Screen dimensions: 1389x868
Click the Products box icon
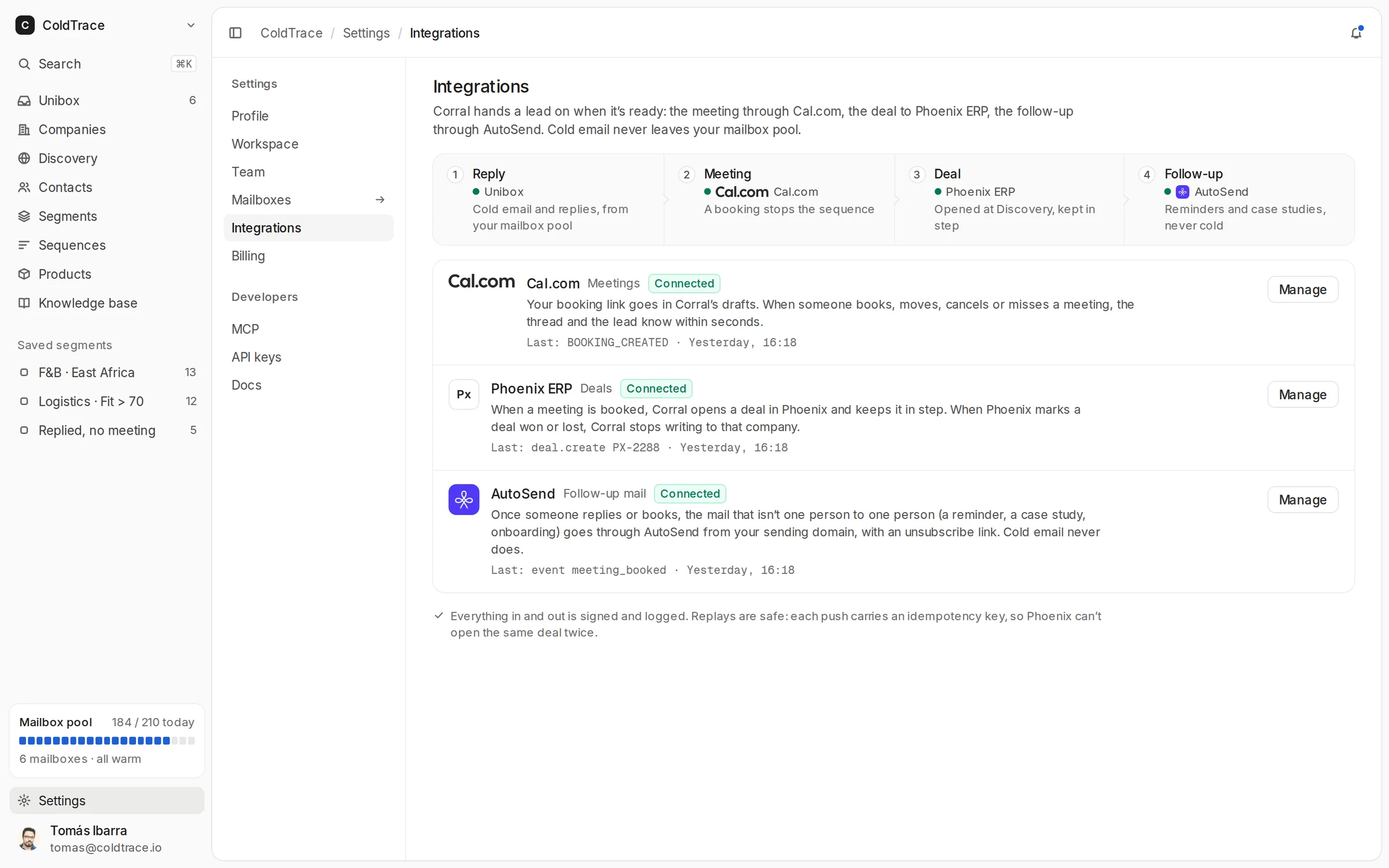coord(24,274)
